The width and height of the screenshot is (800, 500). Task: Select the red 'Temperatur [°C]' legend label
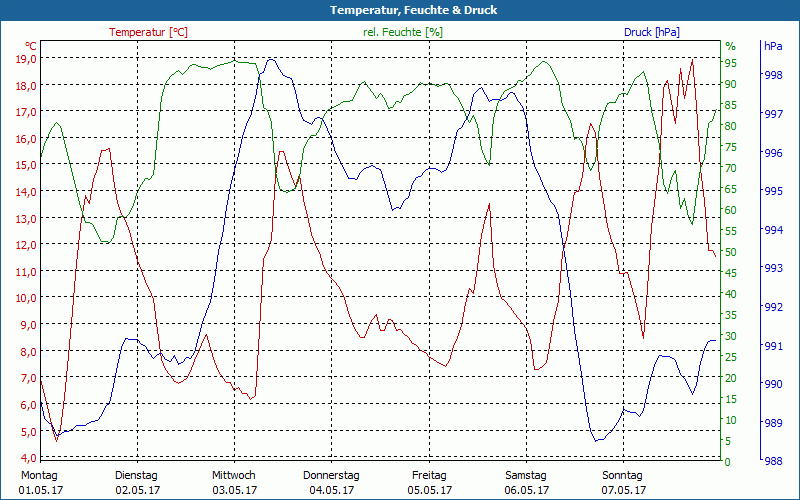(148, 32)
